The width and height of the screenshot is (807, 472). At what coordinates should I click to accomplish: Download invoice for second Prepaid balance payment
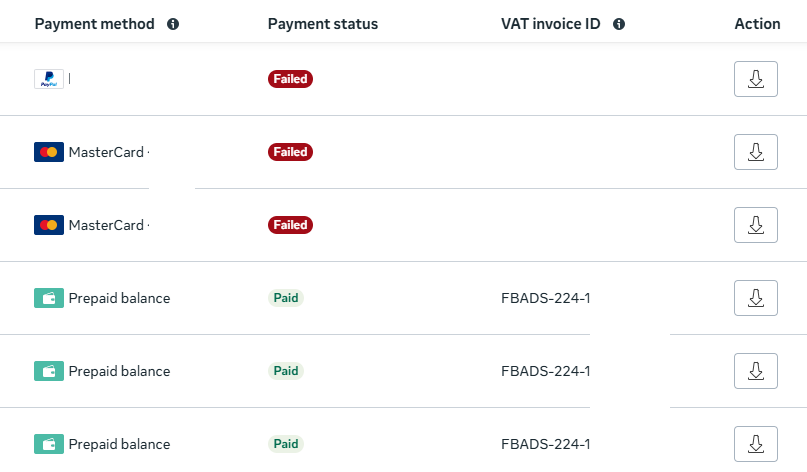coord(755,371)
